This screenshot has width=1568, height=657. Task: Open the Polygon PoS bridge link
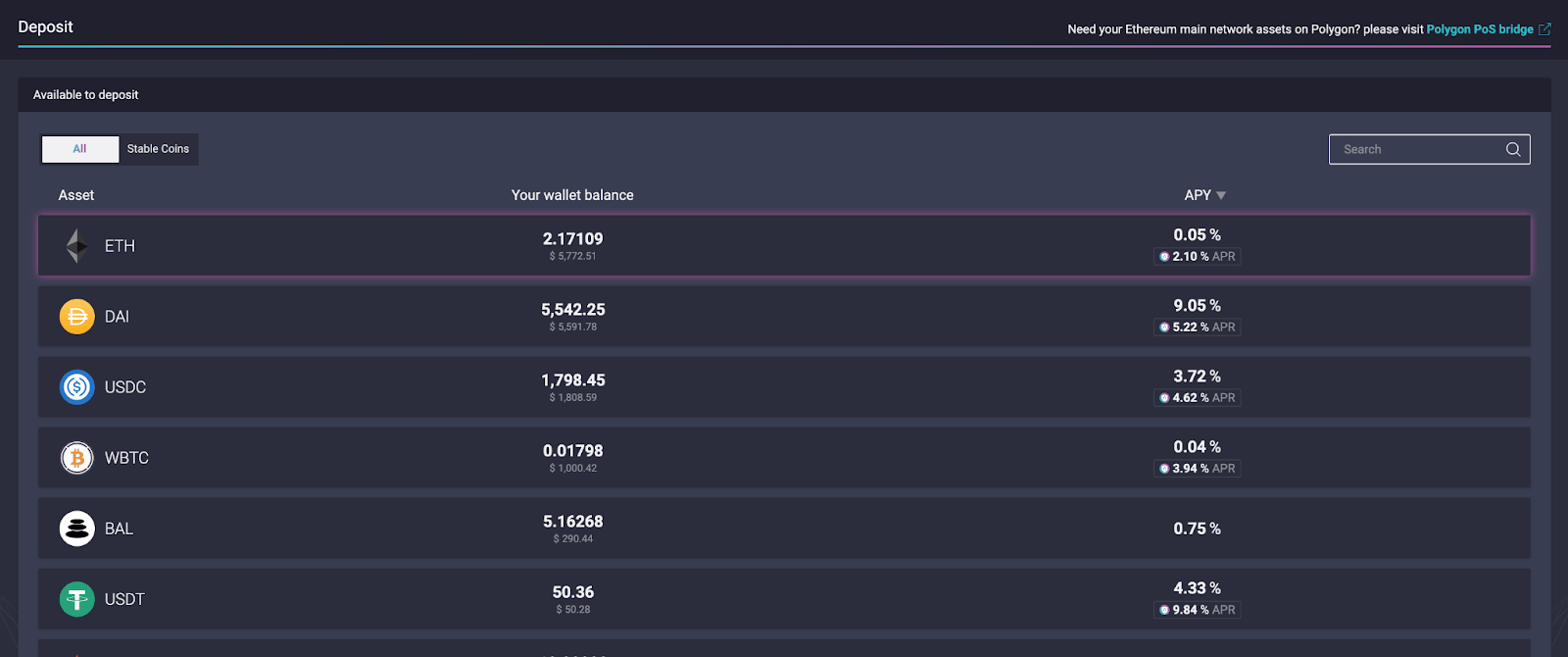(1480, 29)
